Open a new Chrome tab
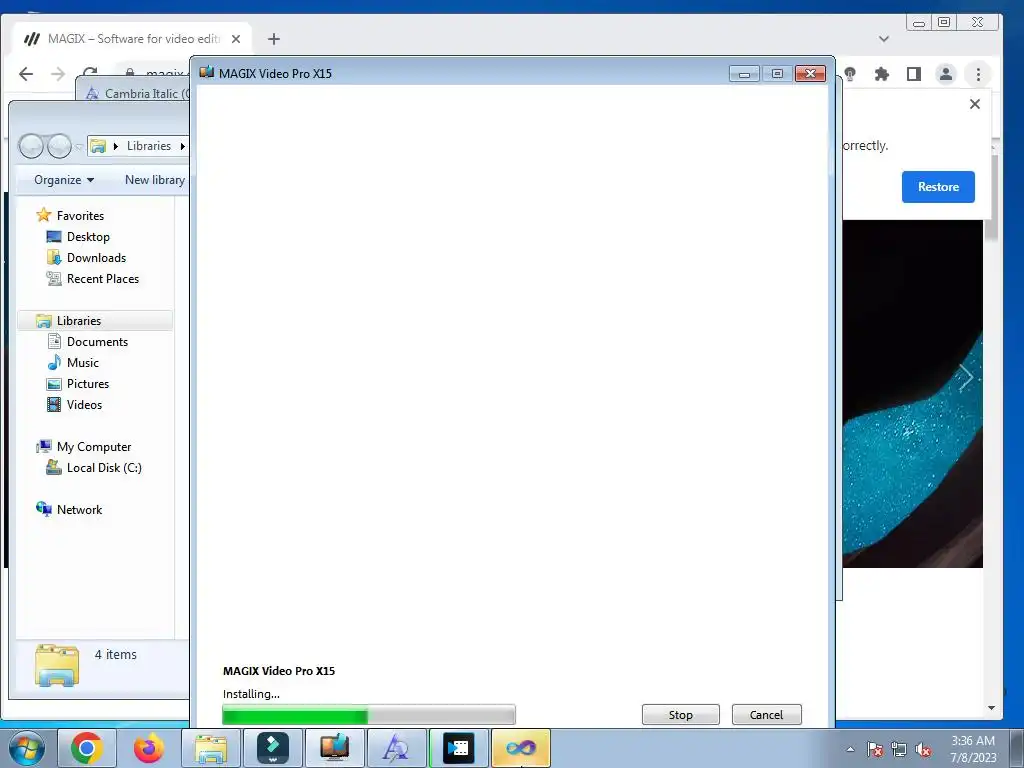The image size is (1024, 768). click(274, 39)
